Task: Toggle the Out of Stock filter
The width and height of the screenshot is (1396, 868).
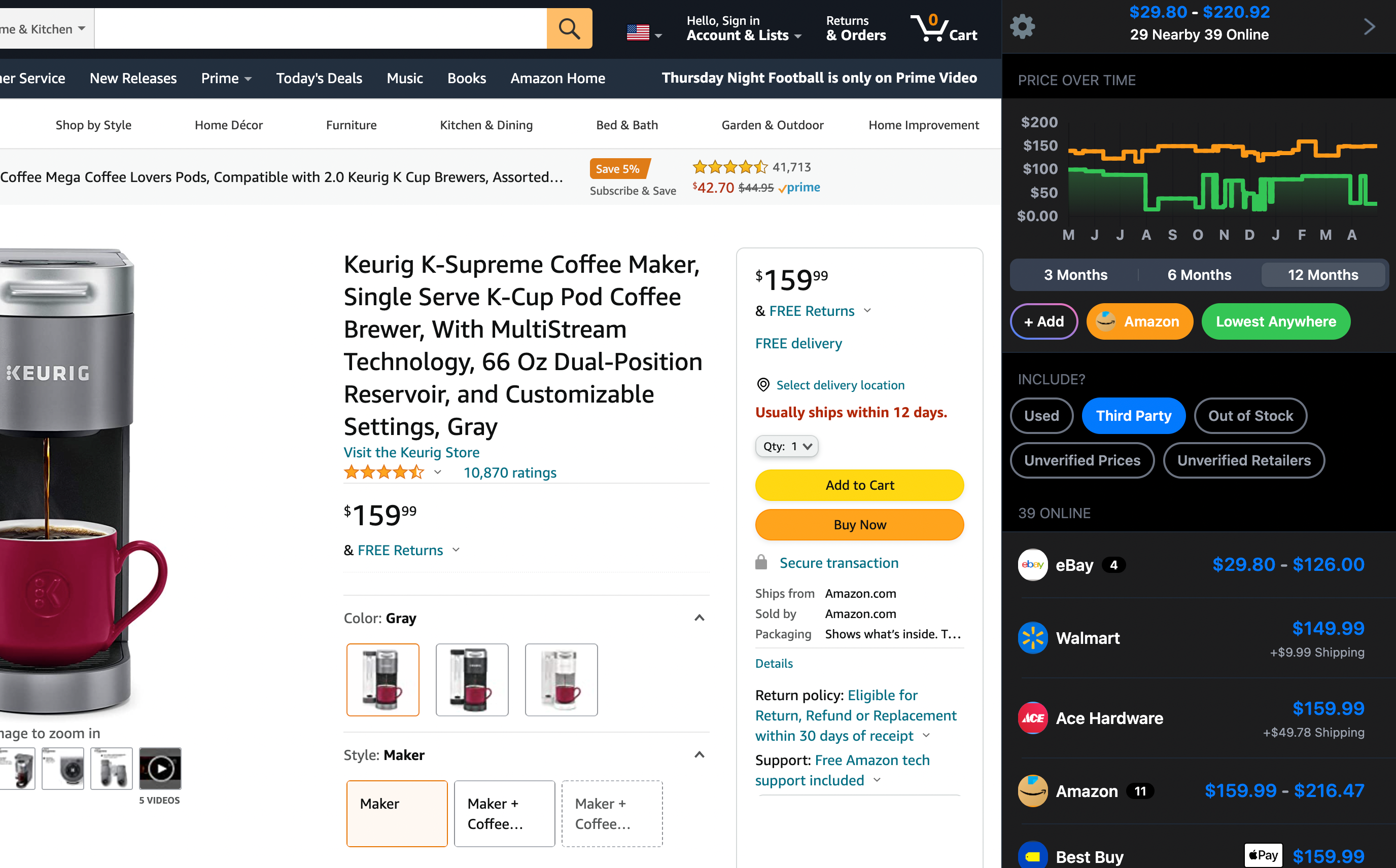Action: pos(1250,416)
